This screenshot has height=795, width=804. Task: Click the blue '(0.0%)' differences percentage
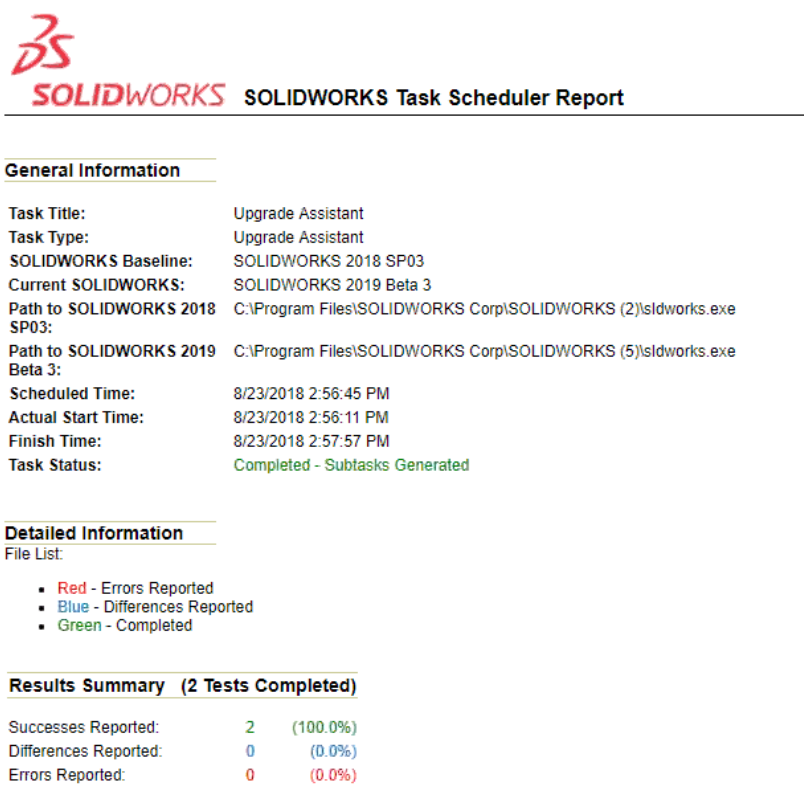coord(333,751)
